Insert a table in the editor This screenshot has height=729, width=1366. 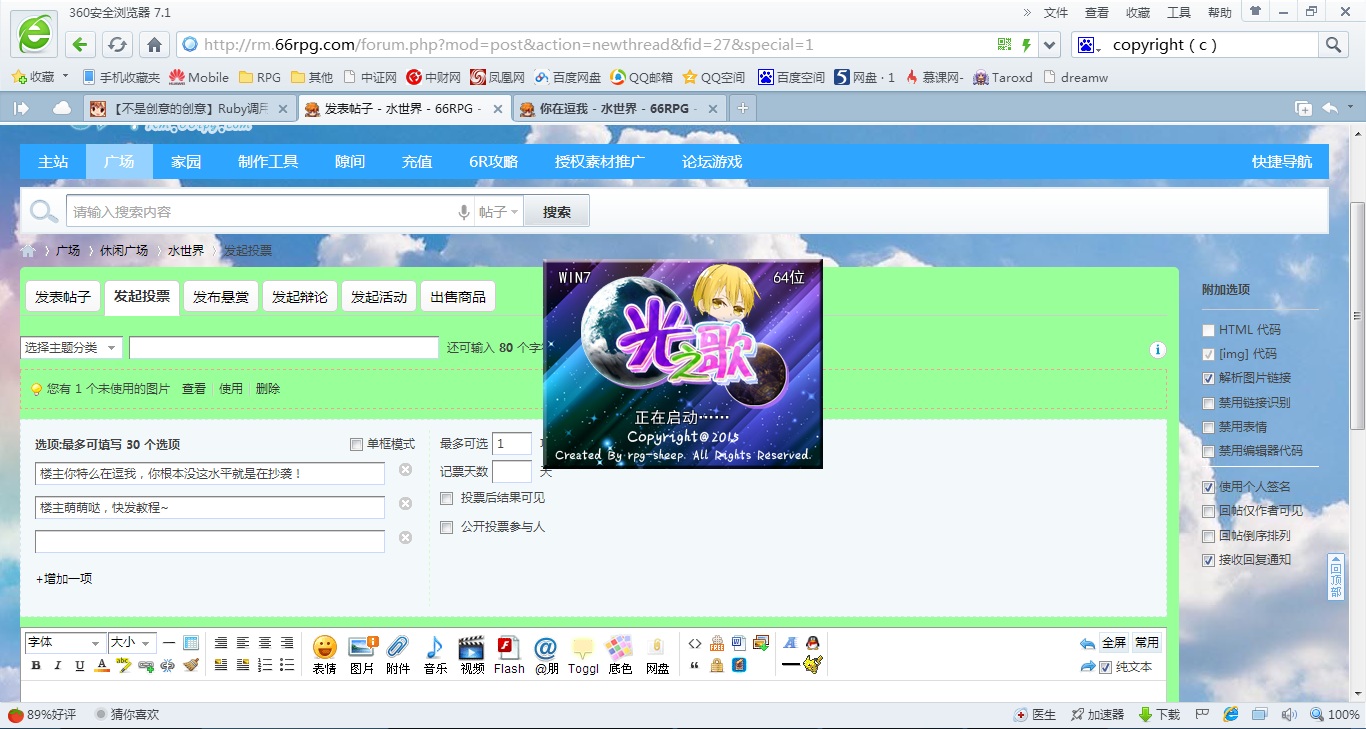tap(191, 643)
